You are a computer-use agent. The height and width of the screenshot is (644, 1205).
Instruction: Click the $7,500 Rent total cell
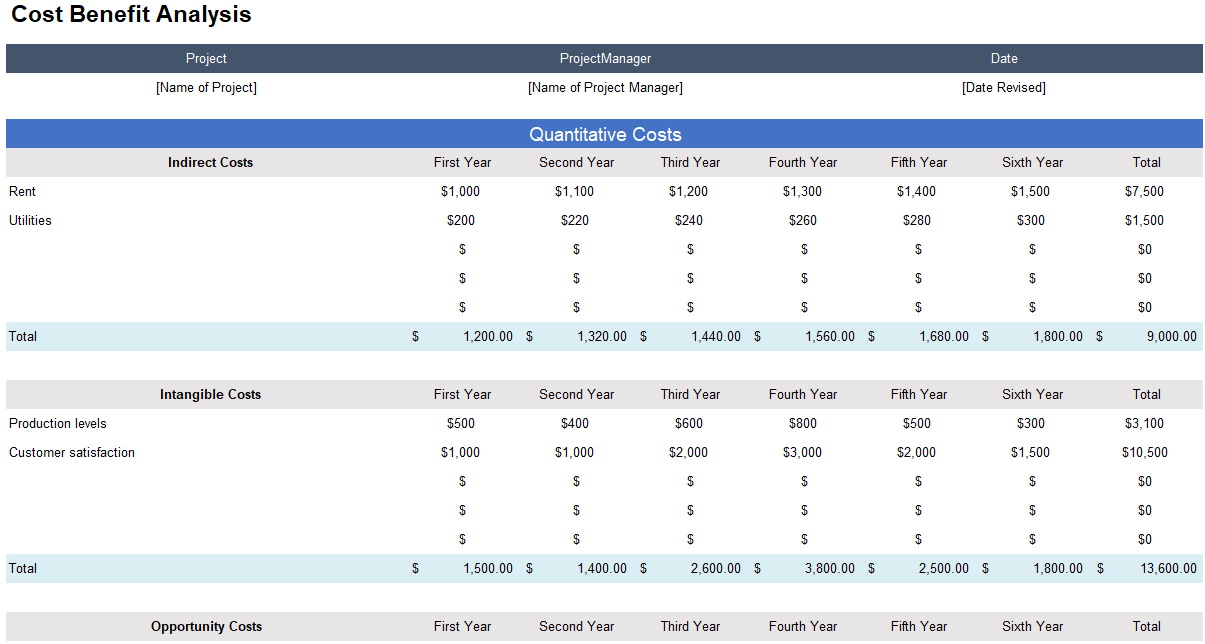1147,191
